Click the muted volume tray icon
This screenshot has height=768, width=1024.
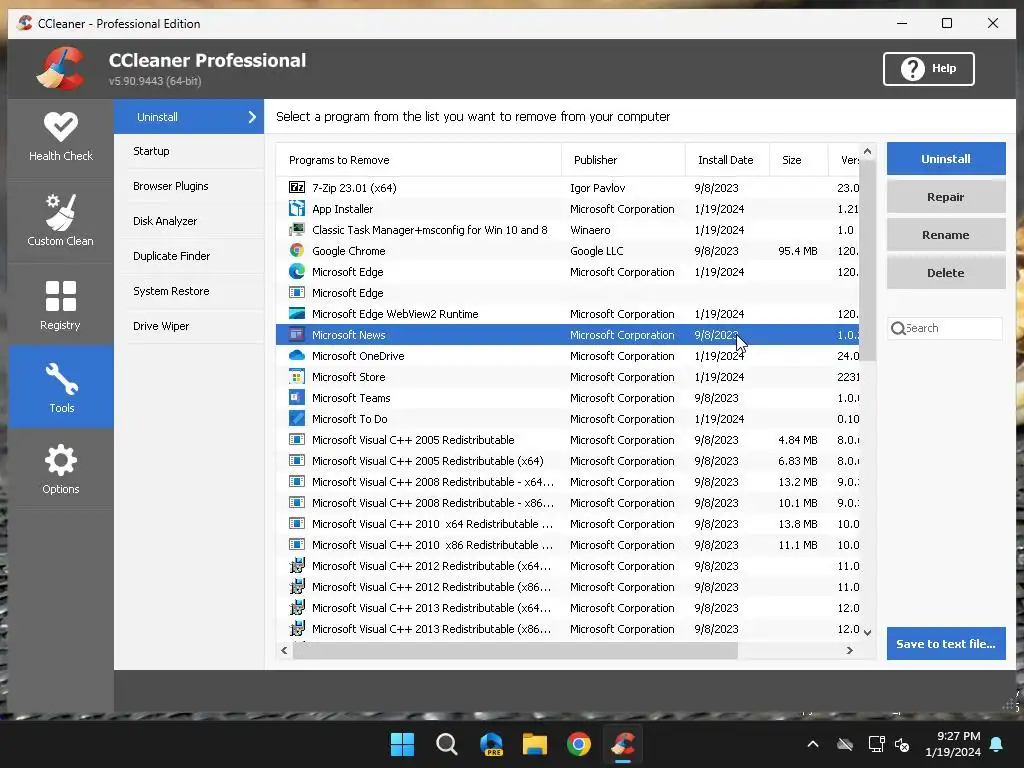903,744
